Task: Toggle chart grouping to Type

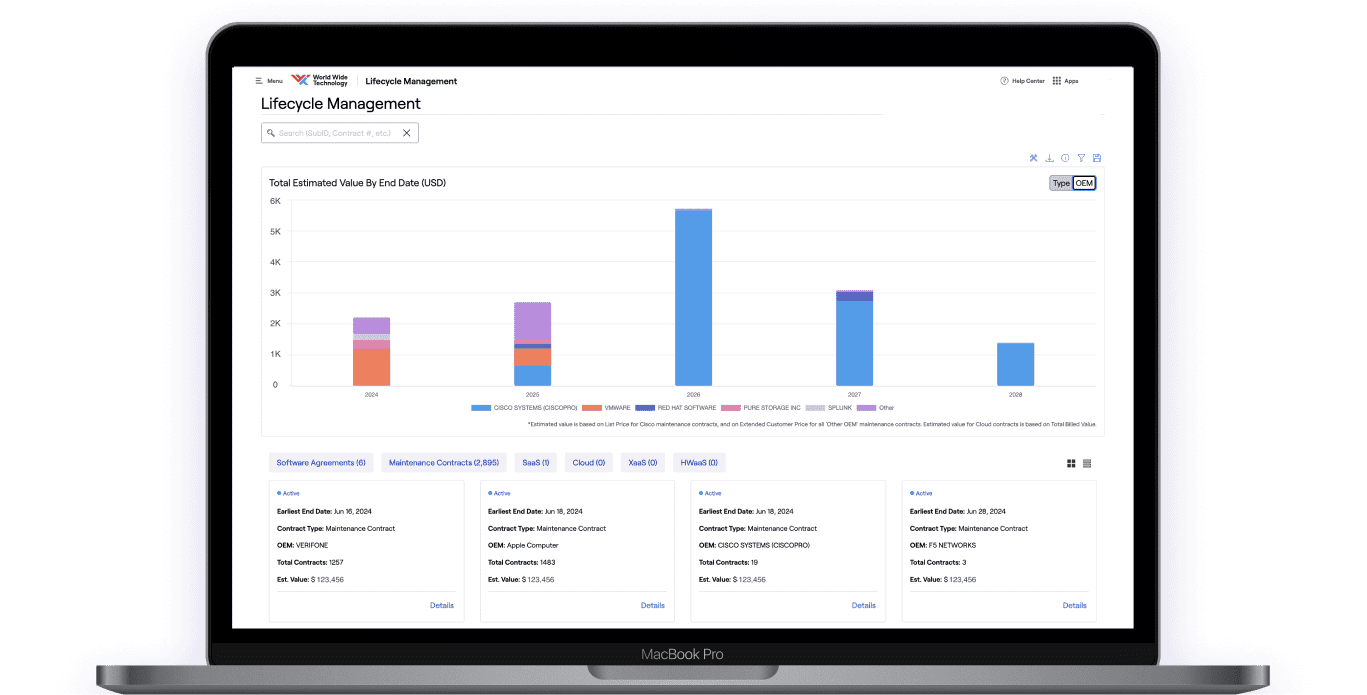Action: 1061,183
